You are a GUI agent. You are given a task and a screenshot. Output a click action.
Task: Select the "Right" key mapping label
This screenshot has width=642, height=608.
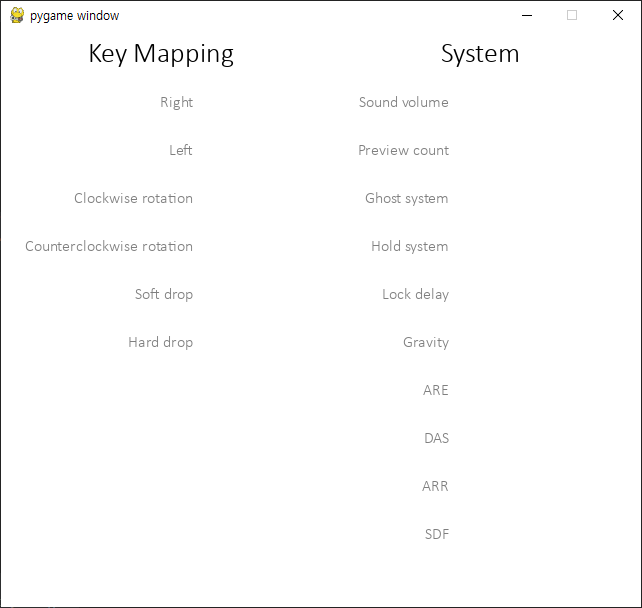pos(176,102)
